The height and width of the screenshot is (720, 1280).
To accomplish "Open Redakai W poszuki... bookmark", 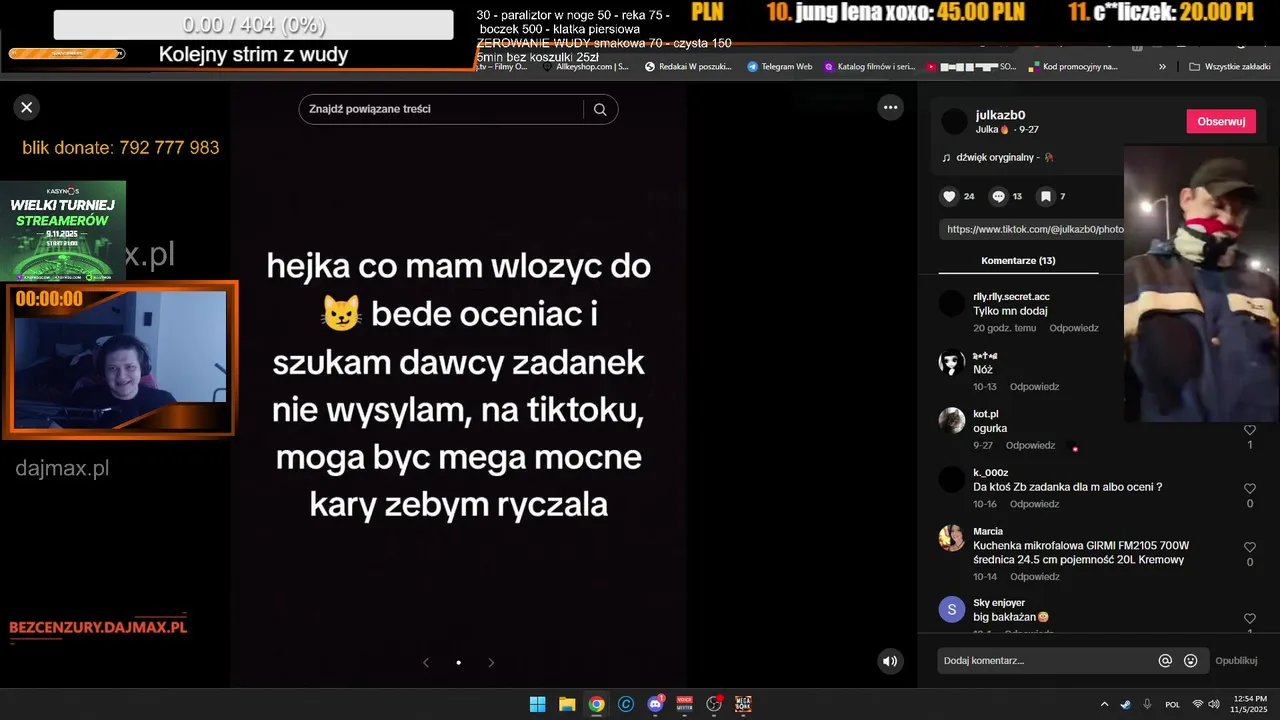I will coord(688,67).
